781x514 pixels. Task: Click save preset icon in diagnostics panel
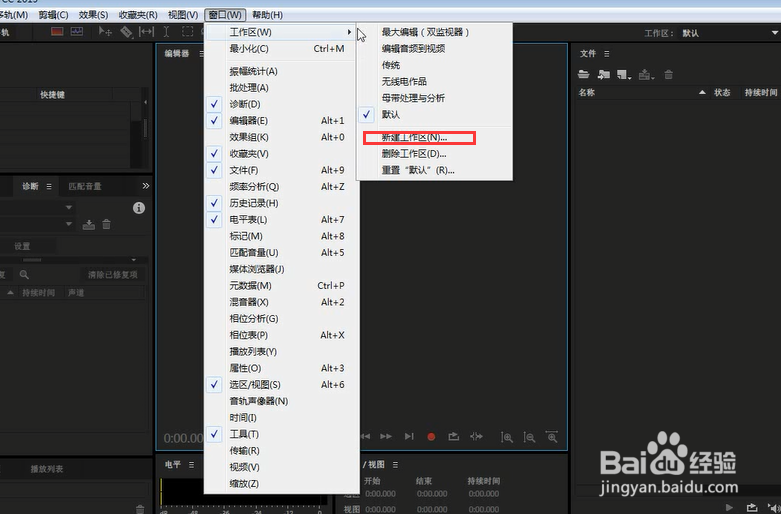[89, 225]
